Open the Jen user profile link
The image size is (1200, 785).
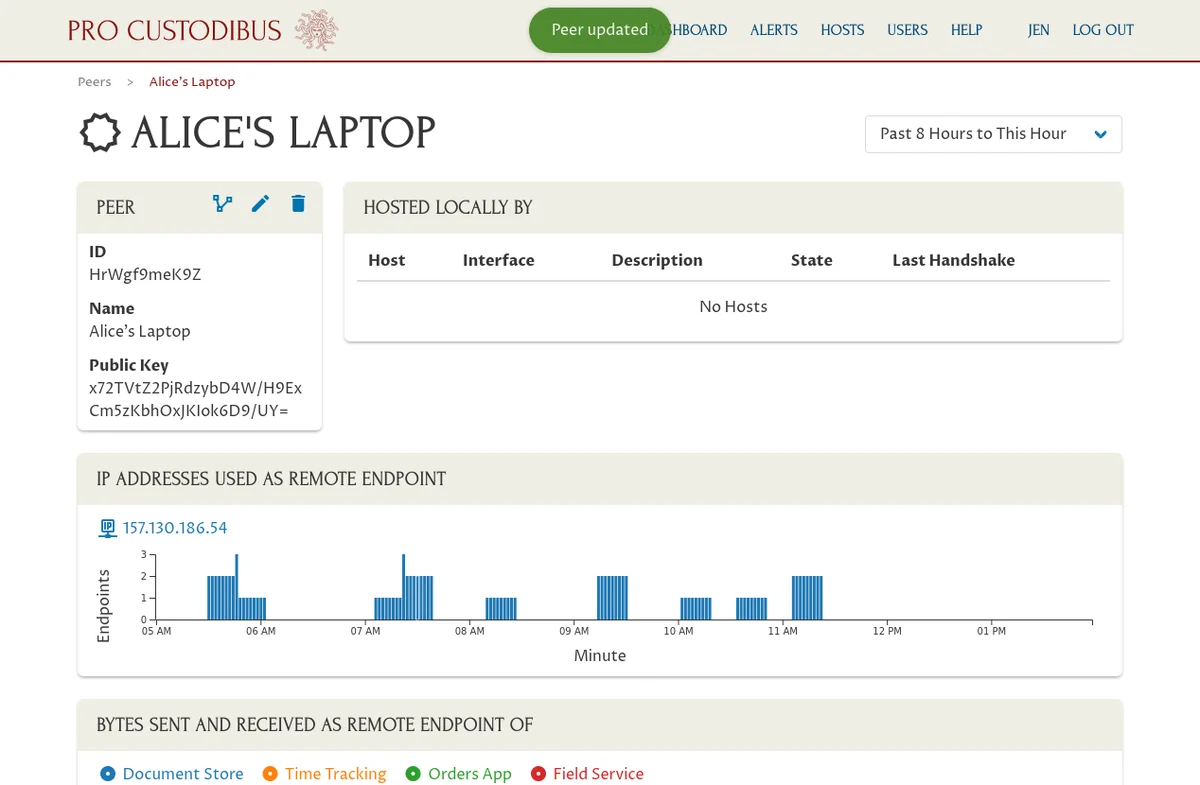(x=1038, y=30)
